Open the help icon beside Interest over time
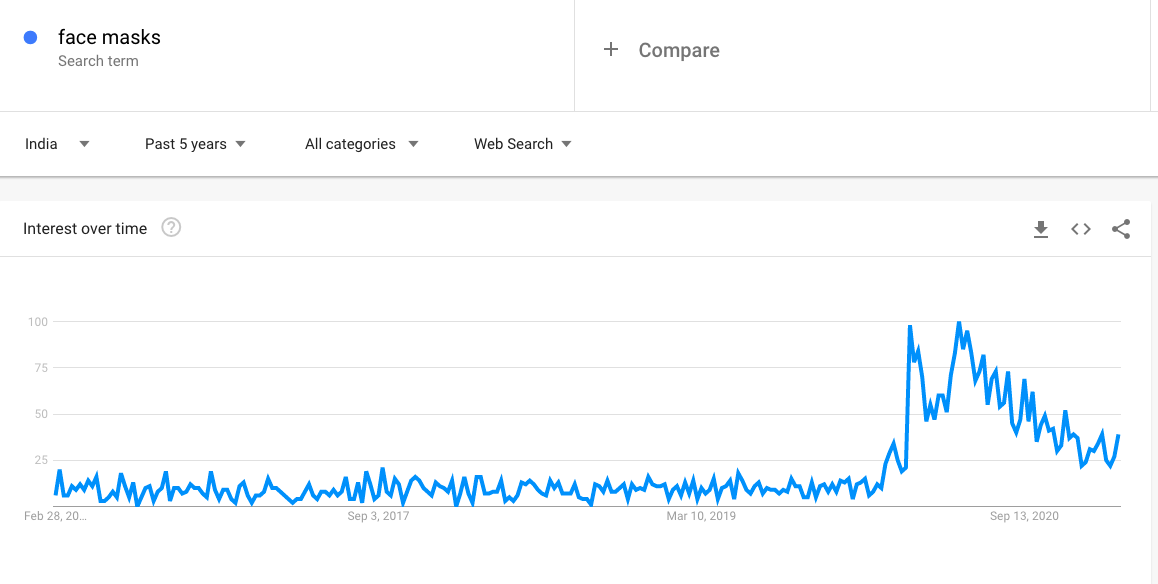1158x584 pixels. [x=171, y=228]
